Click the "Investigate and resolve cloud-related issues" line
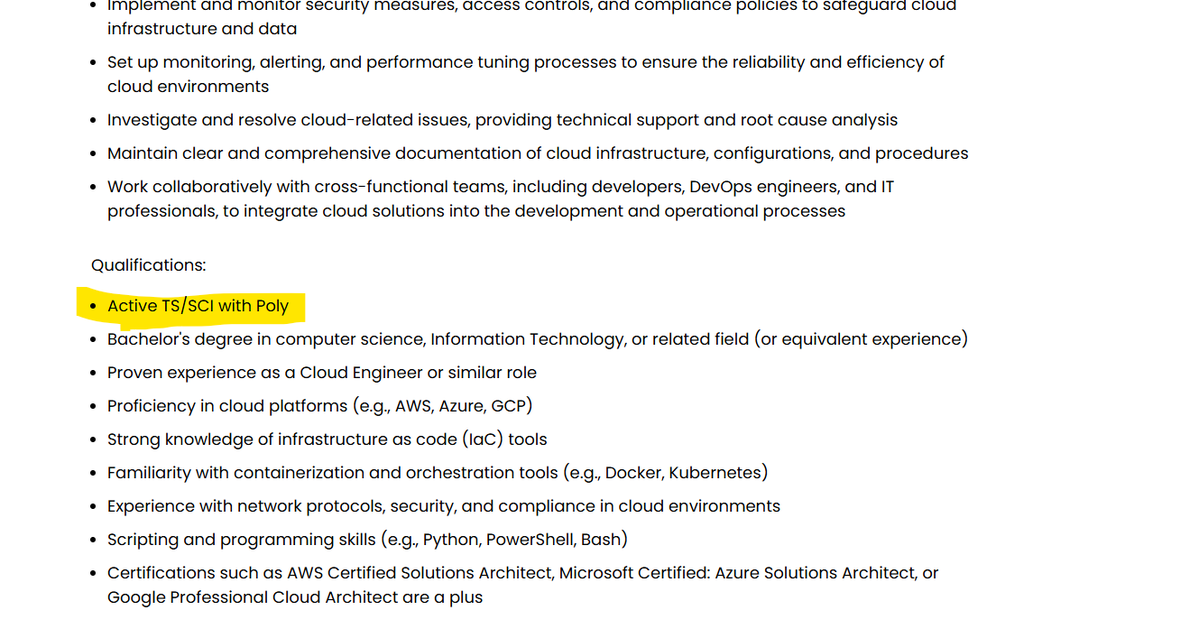The image size is (1199, 638). click(x=502, y=120)
